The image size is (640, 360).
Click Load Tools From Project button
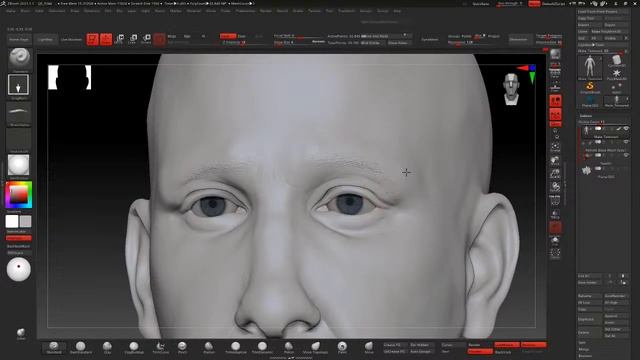point(603,11)
